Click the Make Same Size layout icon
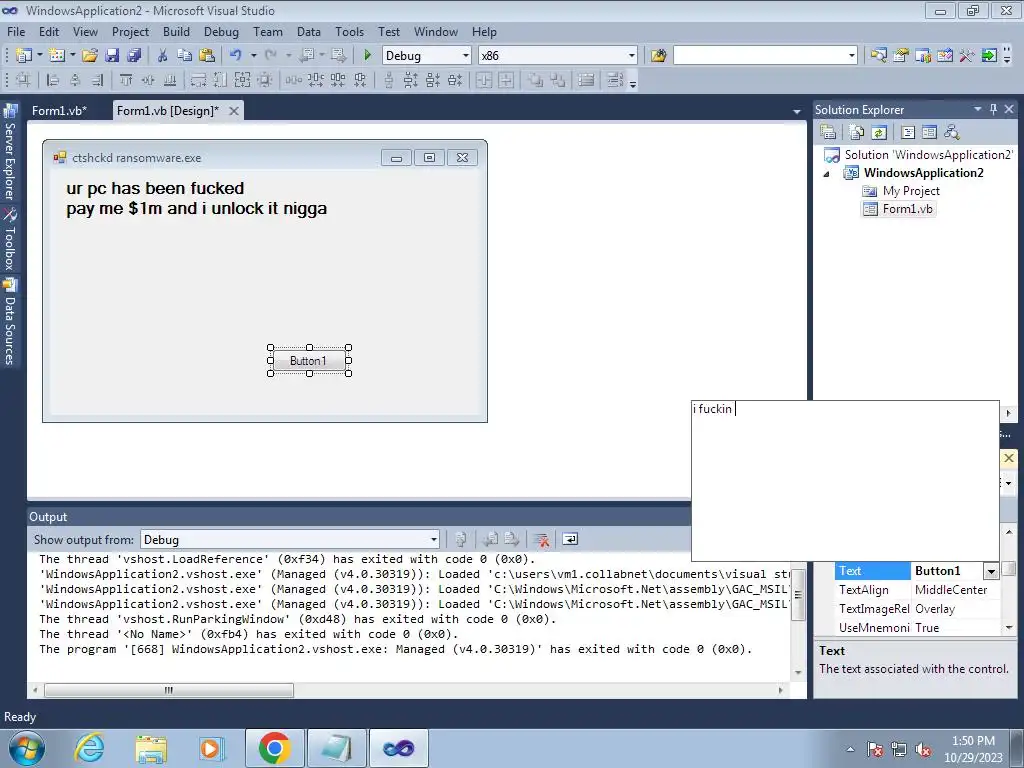The height and width of the screenshot is (768, 1024). [242, 80]
